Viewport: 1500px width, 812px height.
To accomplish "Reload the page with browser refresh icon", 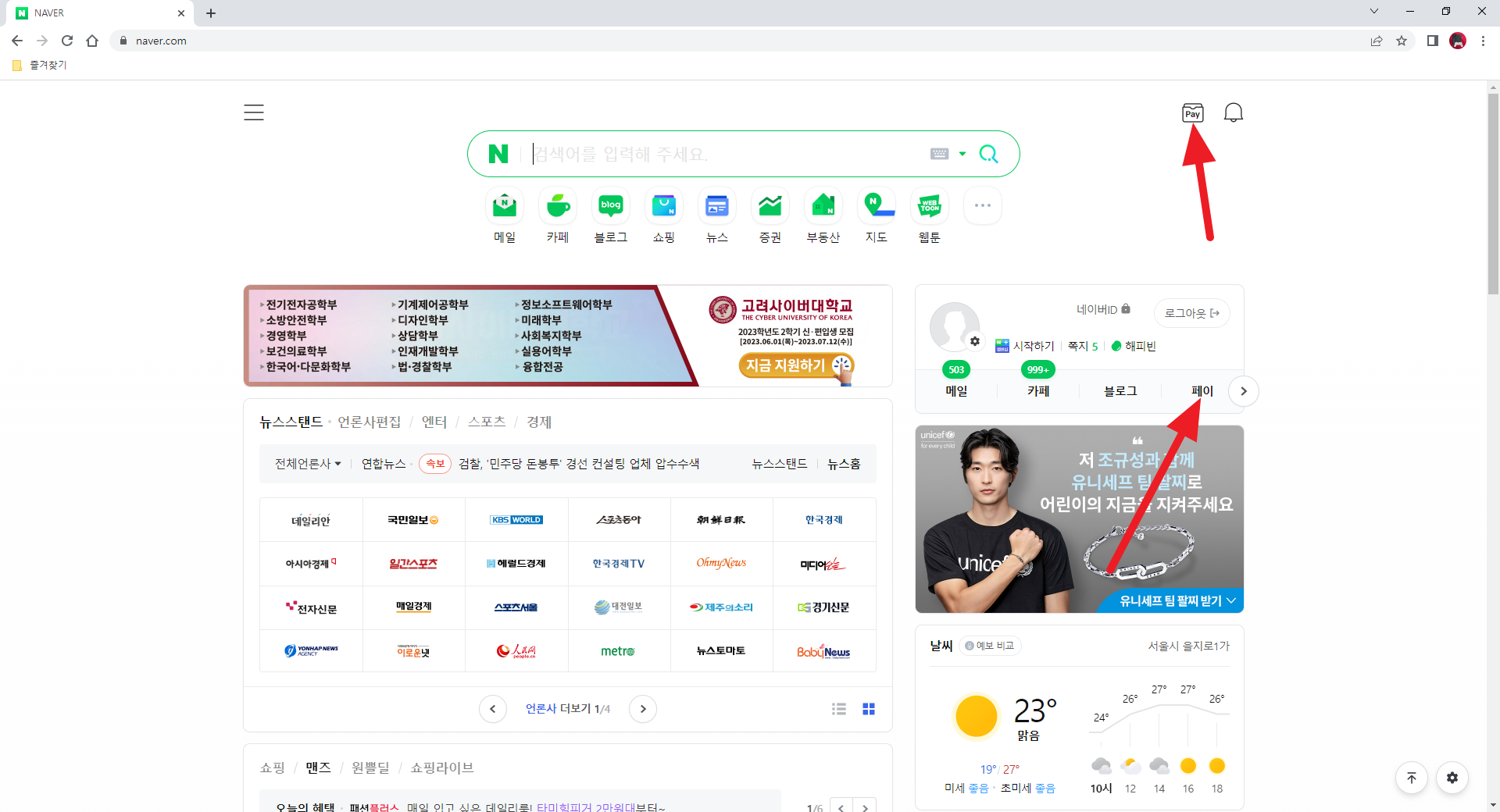I will click(x=67, y=41).
